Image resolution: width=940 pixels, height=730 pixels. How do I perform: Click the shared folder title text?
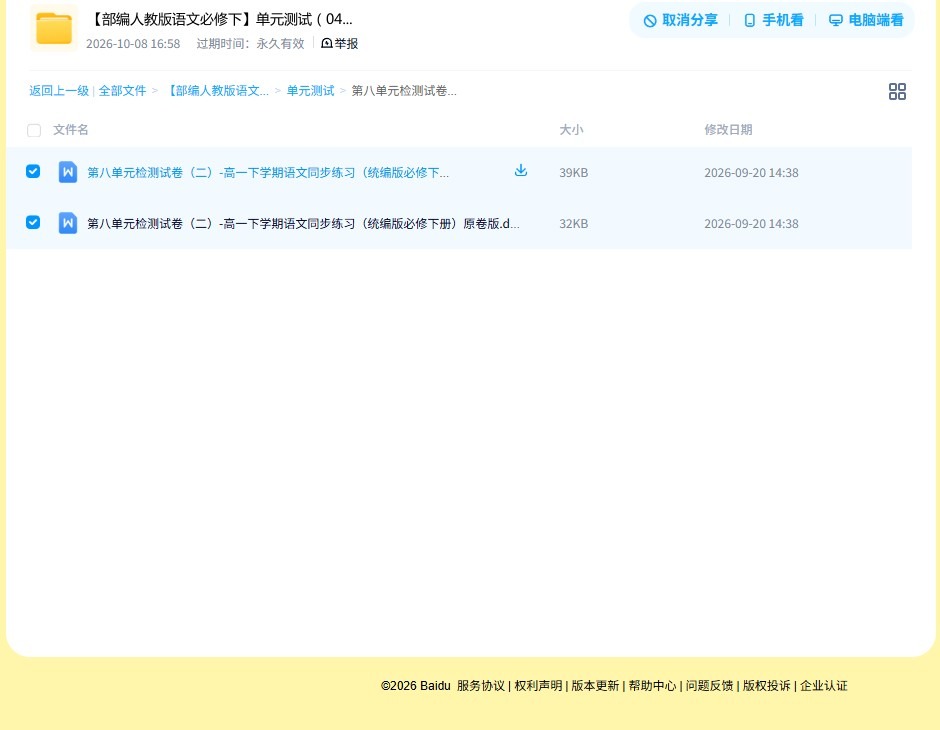[x=220, y=19]
